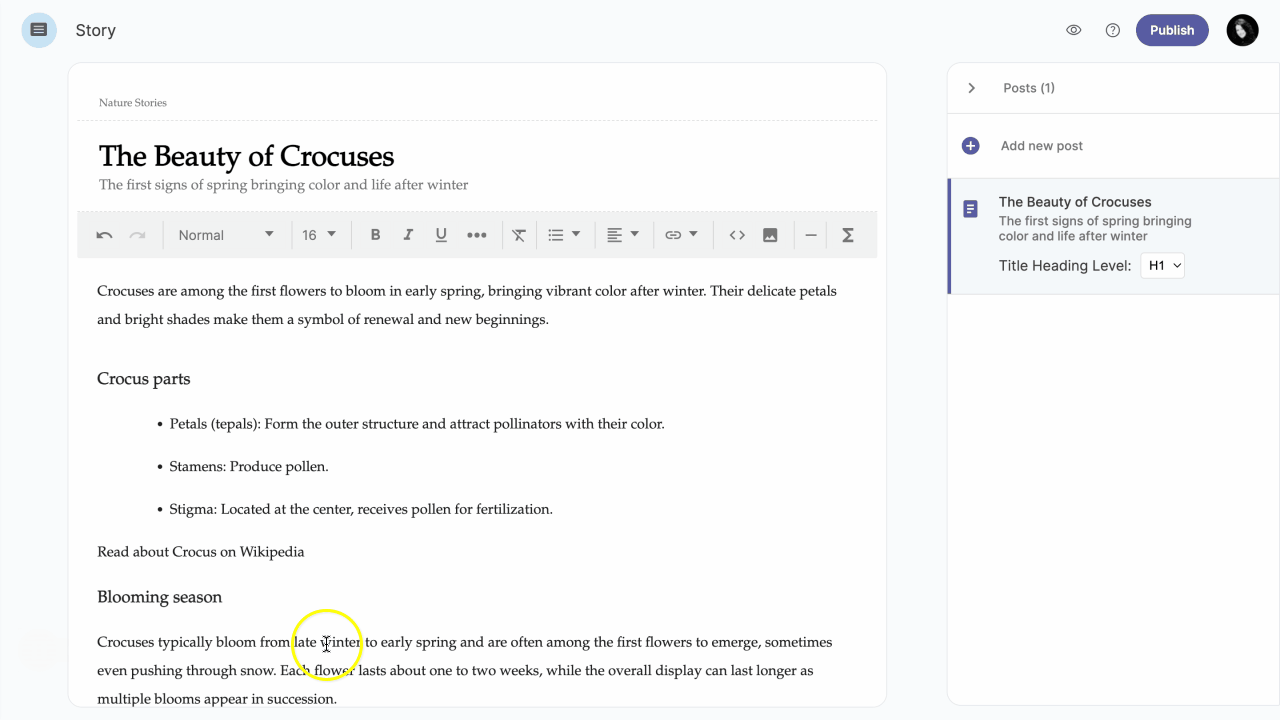Insert a math formula with sigma icon
1280x720 pixels.
[848, 235]
